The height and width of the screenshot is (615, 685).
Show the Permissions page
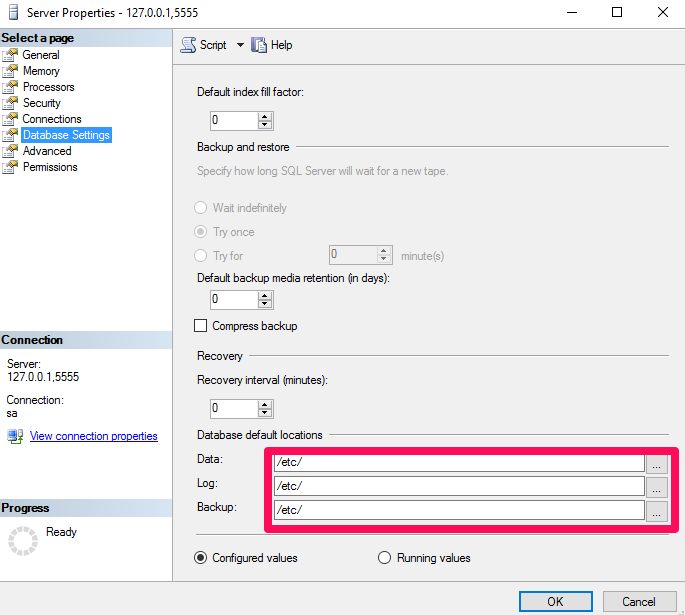coord(50,167)
